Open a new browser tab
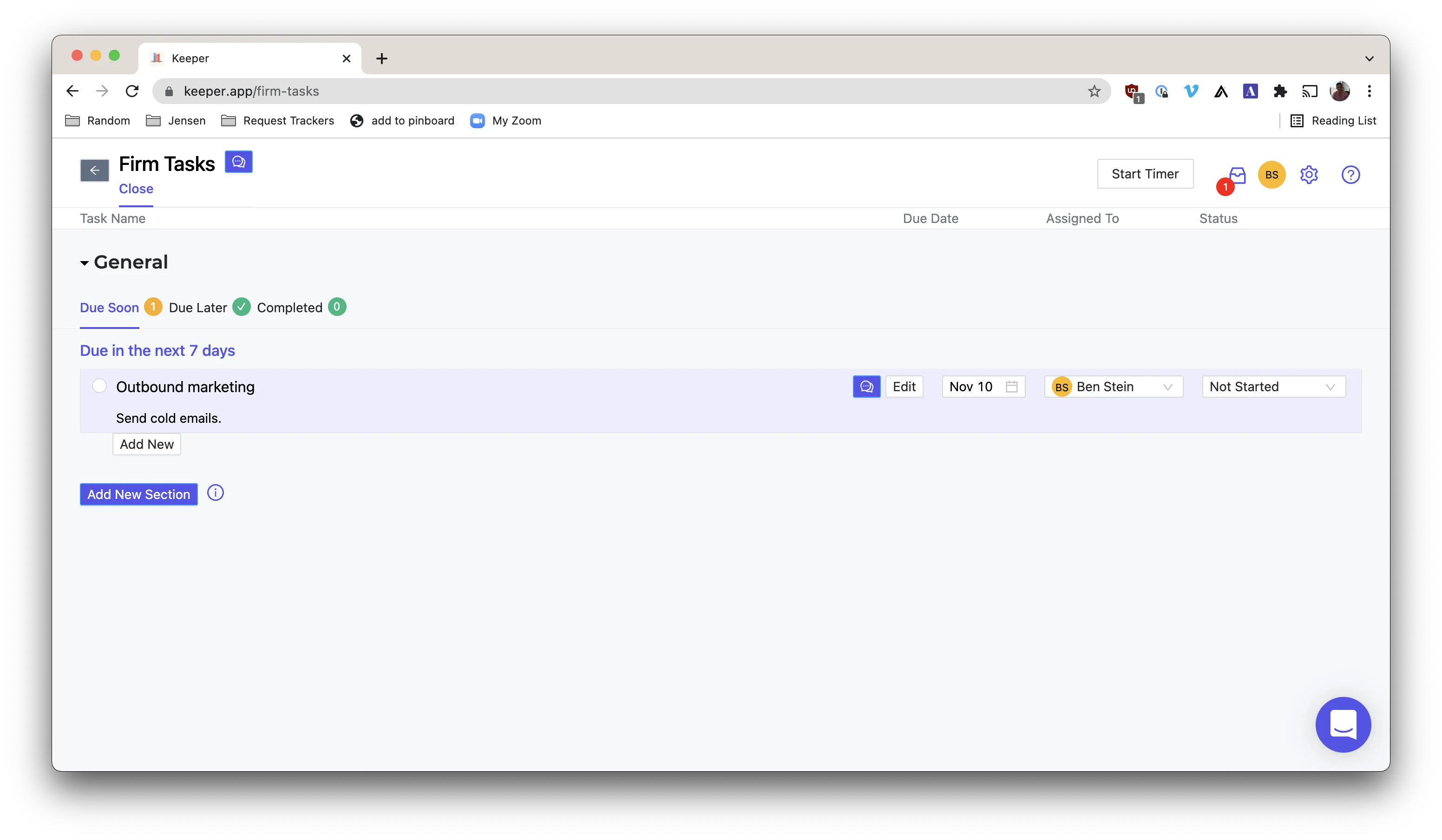Viewport: 1442px width, 840px height. click(382, 59)
